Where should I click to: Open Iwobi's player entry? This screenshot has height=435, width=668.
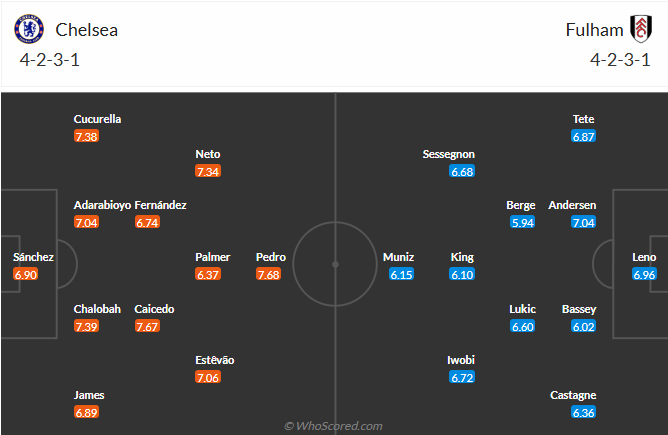coord(461,360)
